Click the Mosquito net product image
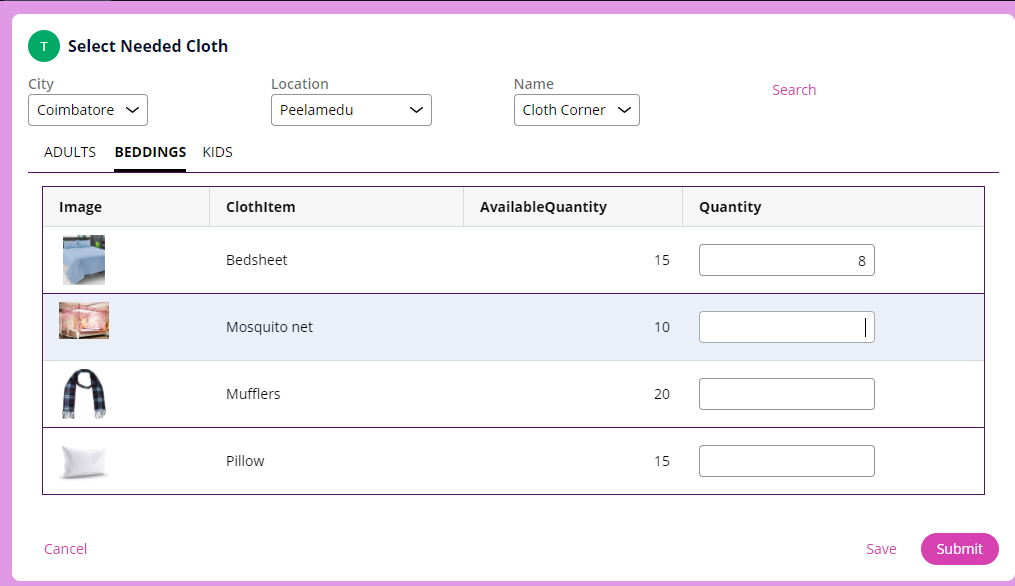The image size is (1015, 586). click(x=84, y=321)
